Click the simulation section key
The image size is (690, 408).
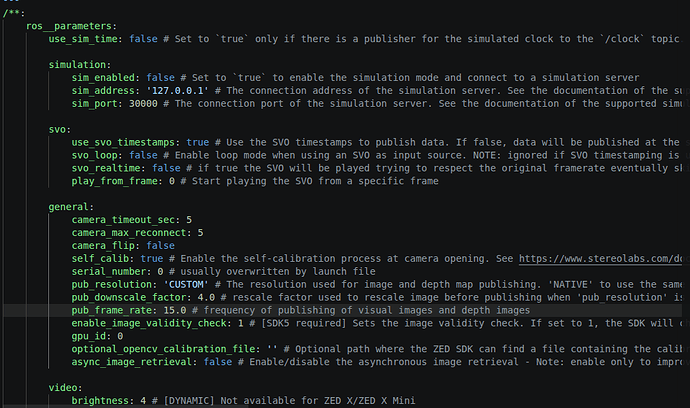[x=77, y=65]
